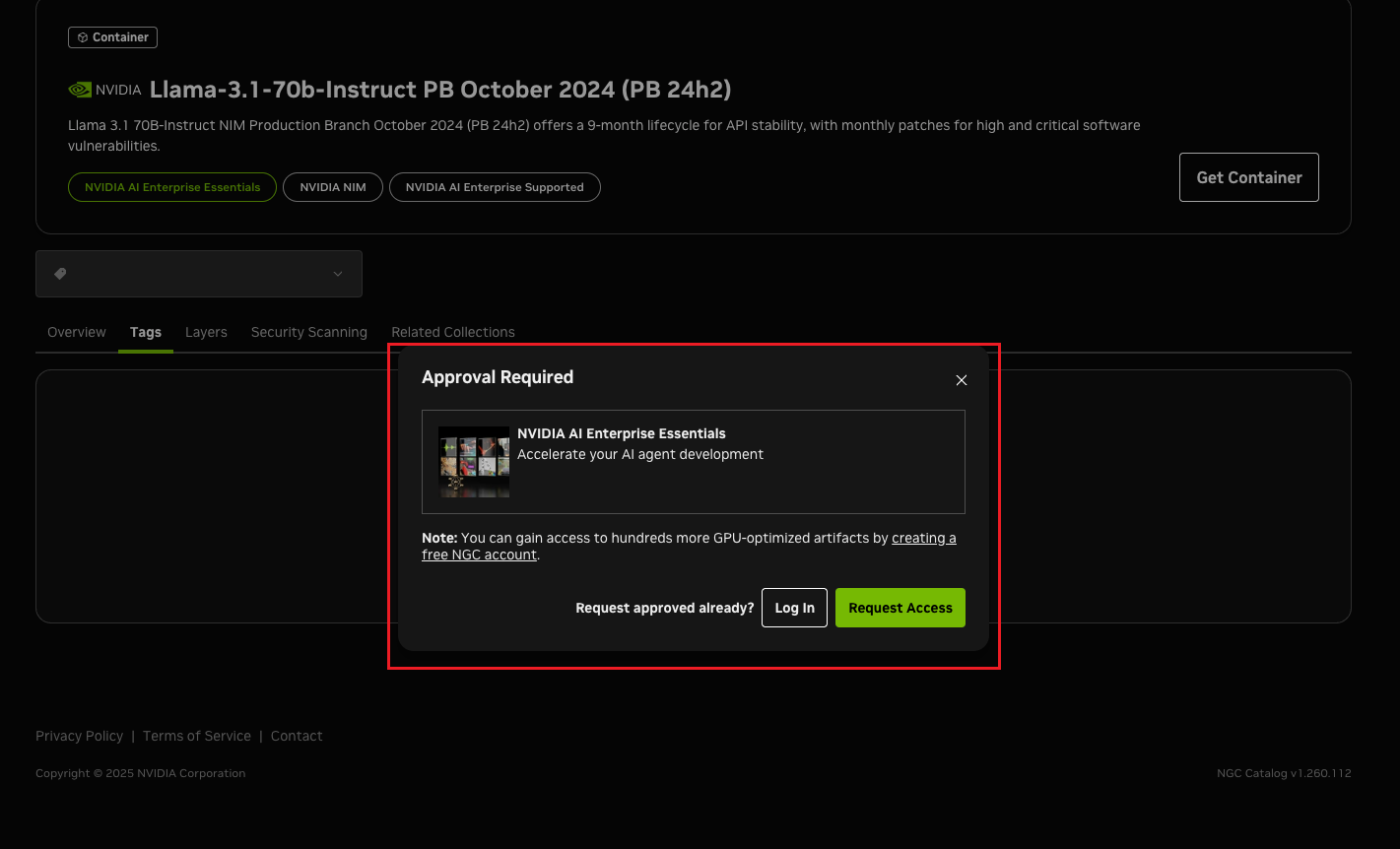Click the green Request Access button

pyautogui.click(x=900, y=608)
